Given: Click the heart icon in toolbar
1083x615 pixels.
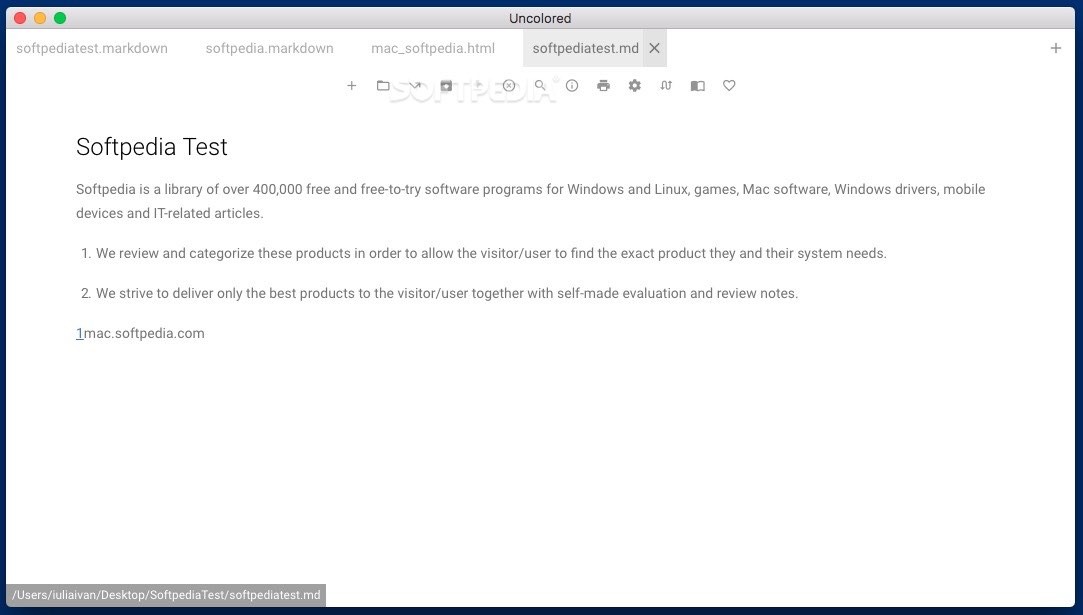Looking at the screenshot, I should pos(729,86).
